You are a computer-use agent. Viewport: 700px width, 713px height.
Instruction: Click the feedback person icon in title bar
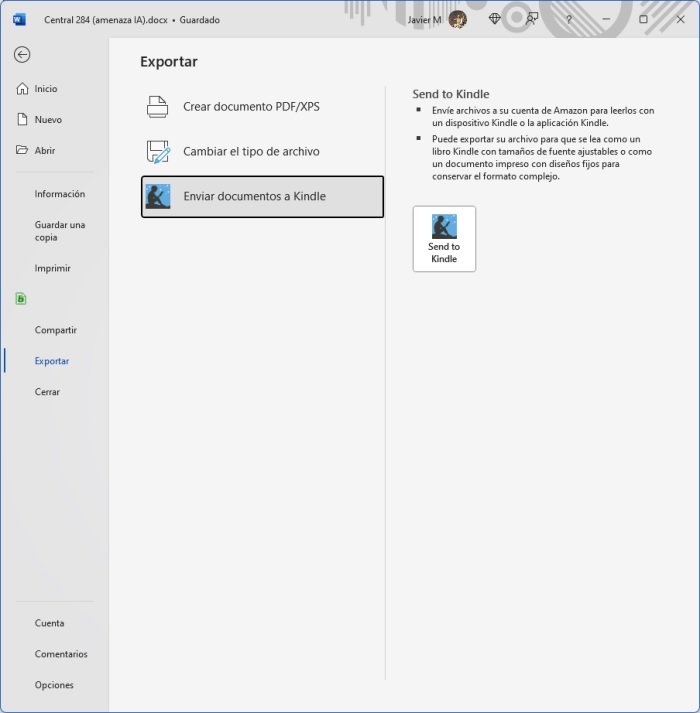(x=531, y=19)
